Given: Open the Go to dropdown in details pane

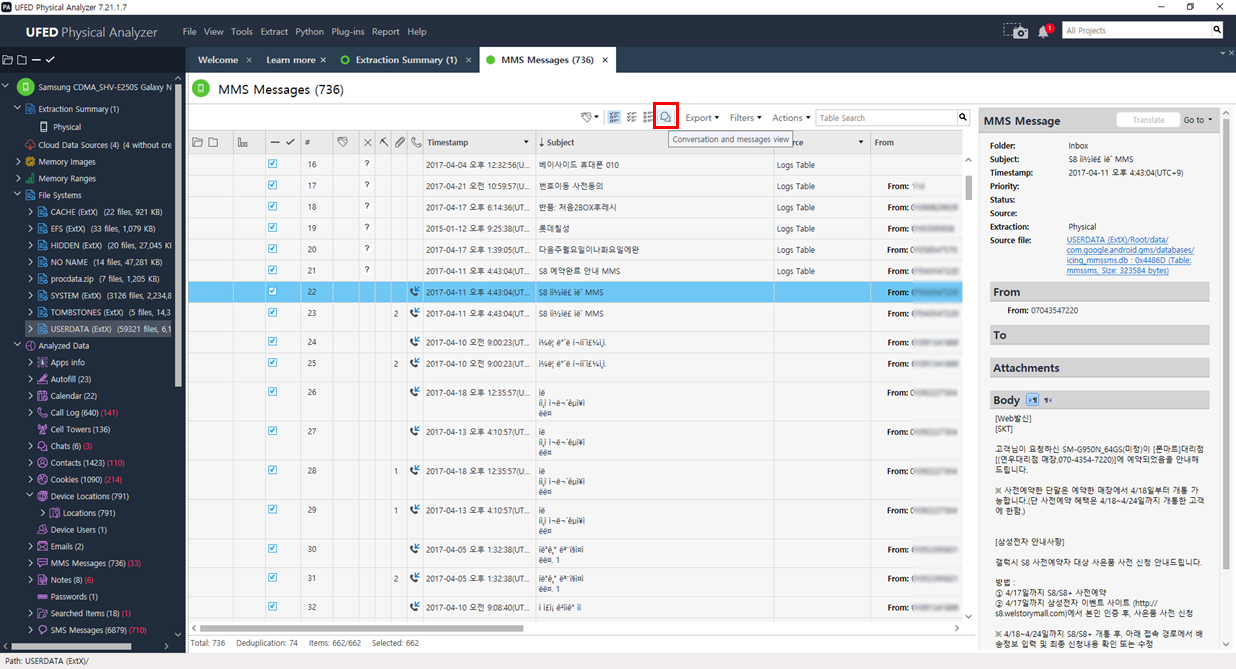Looking at the screenshot, I should [1198, 120].
